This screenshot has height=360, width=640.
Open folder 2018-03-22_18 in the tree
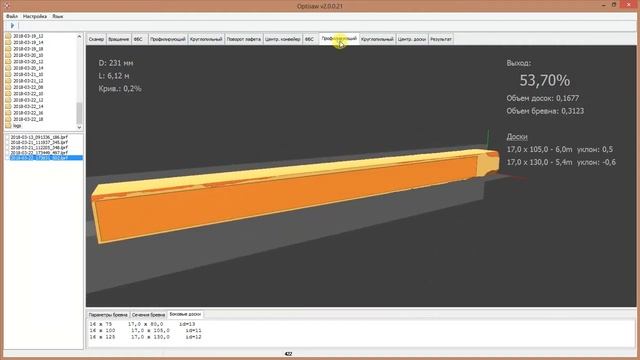pos(28,119)
